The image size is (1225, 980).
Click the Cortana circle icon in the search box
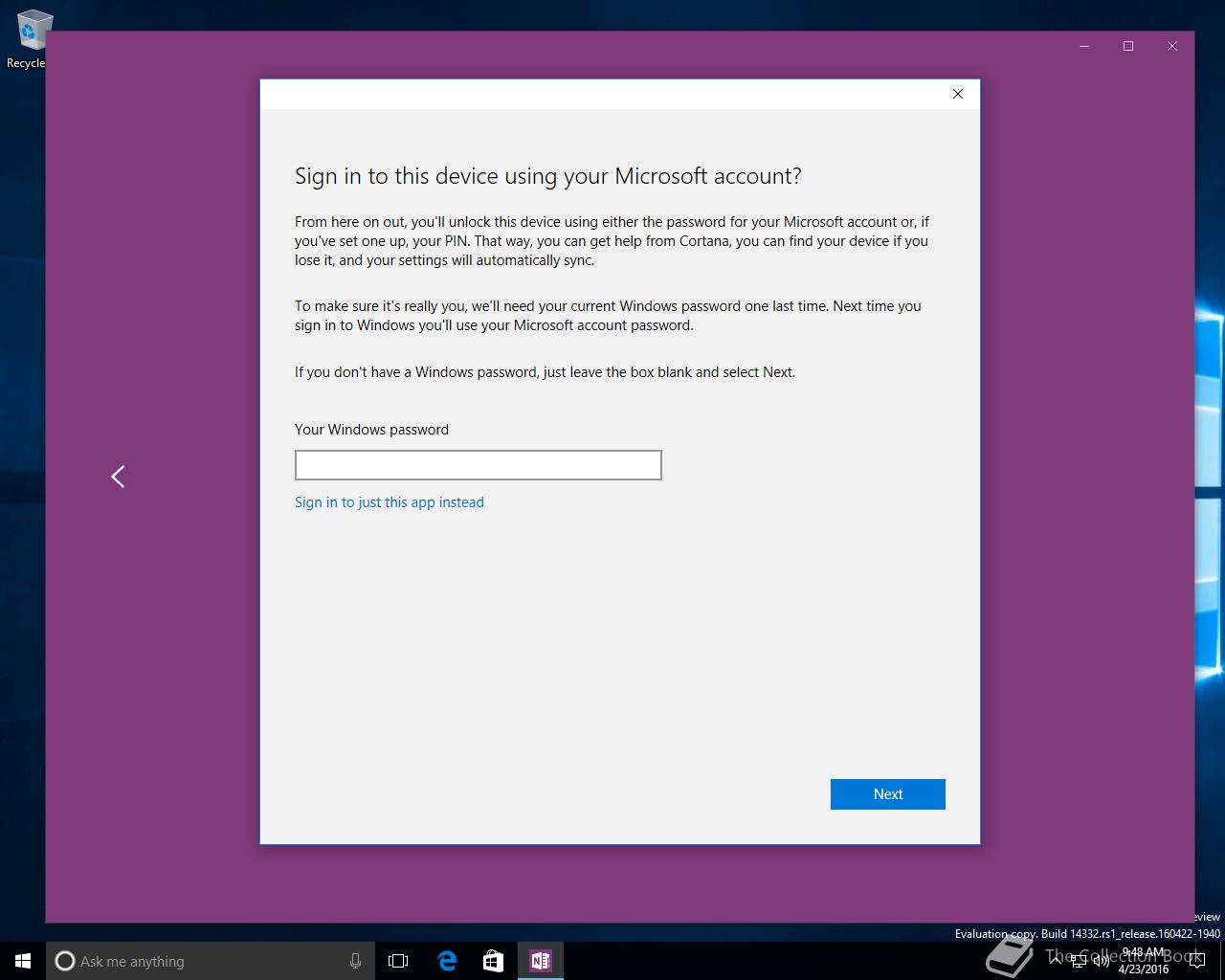pos(65,961)
